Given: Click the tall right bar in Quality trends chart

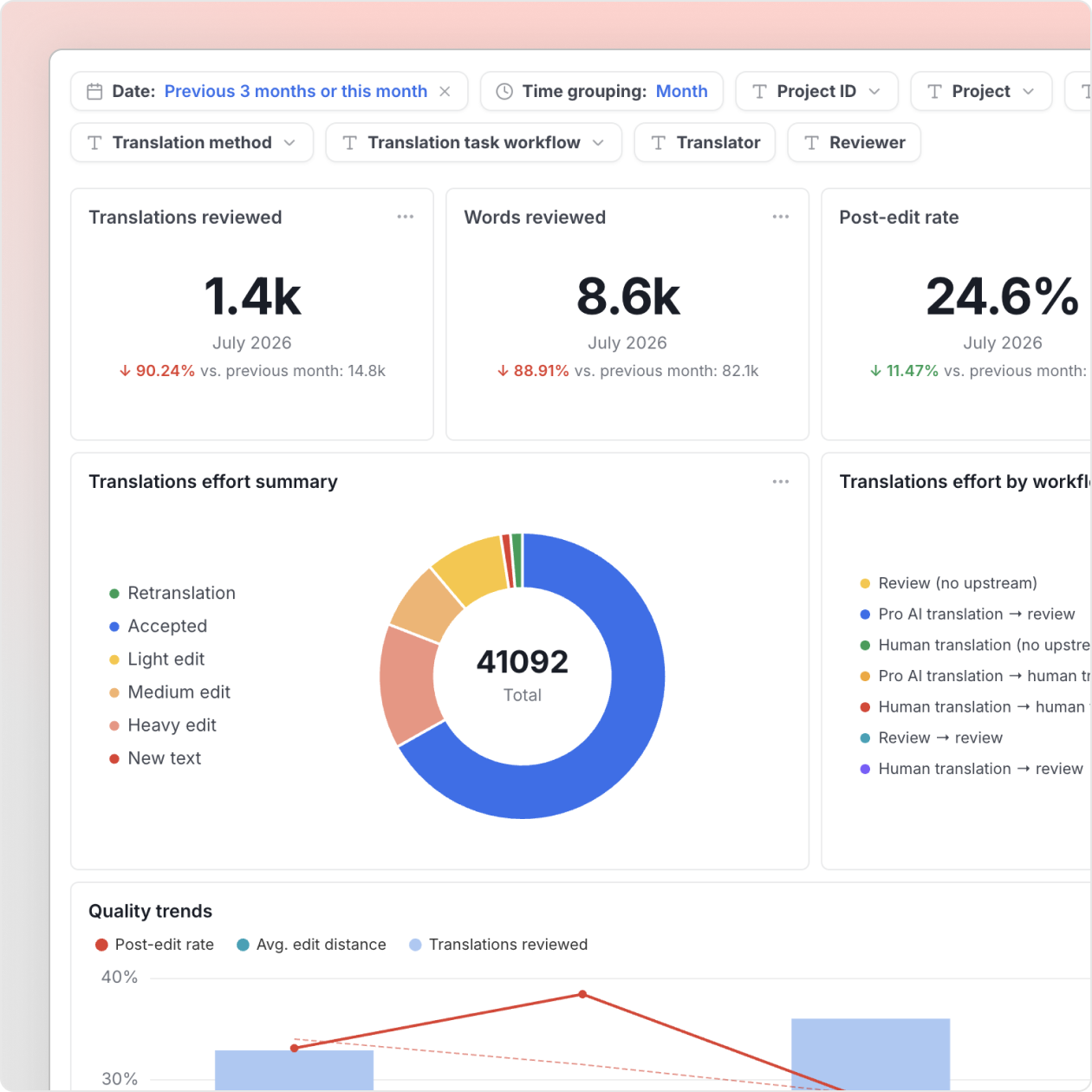Looking at the screenshot, I should [870, 1055].
